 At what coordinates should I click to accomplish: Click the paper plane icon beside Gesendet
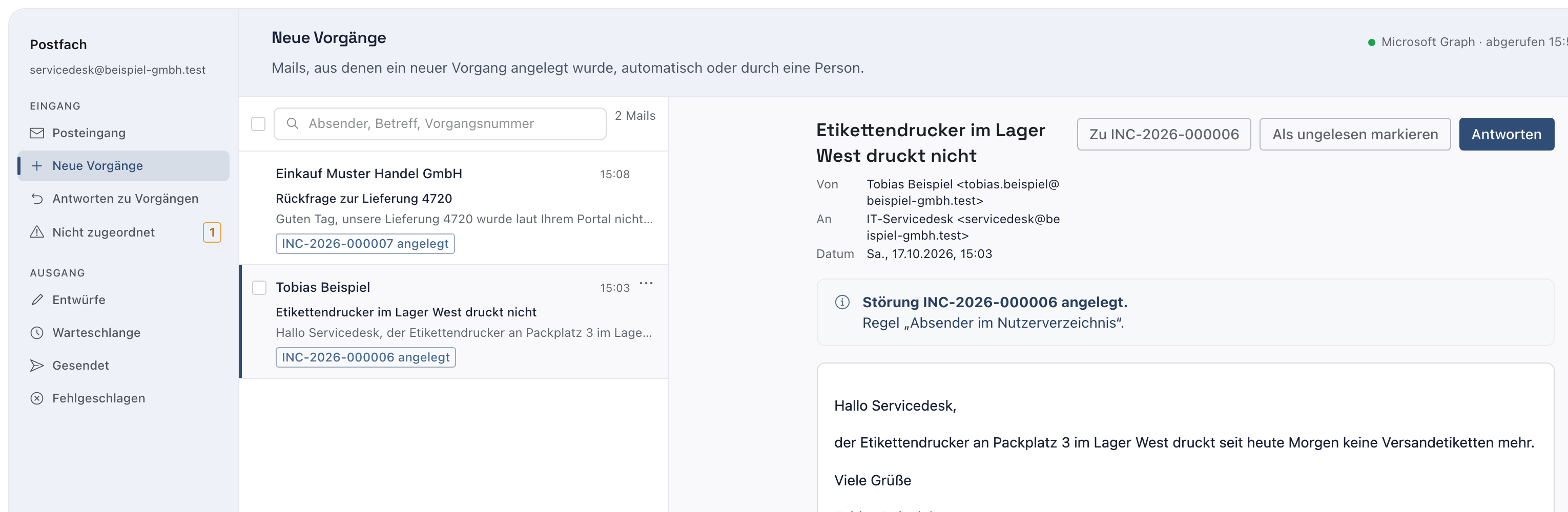(x=37, y=365)
